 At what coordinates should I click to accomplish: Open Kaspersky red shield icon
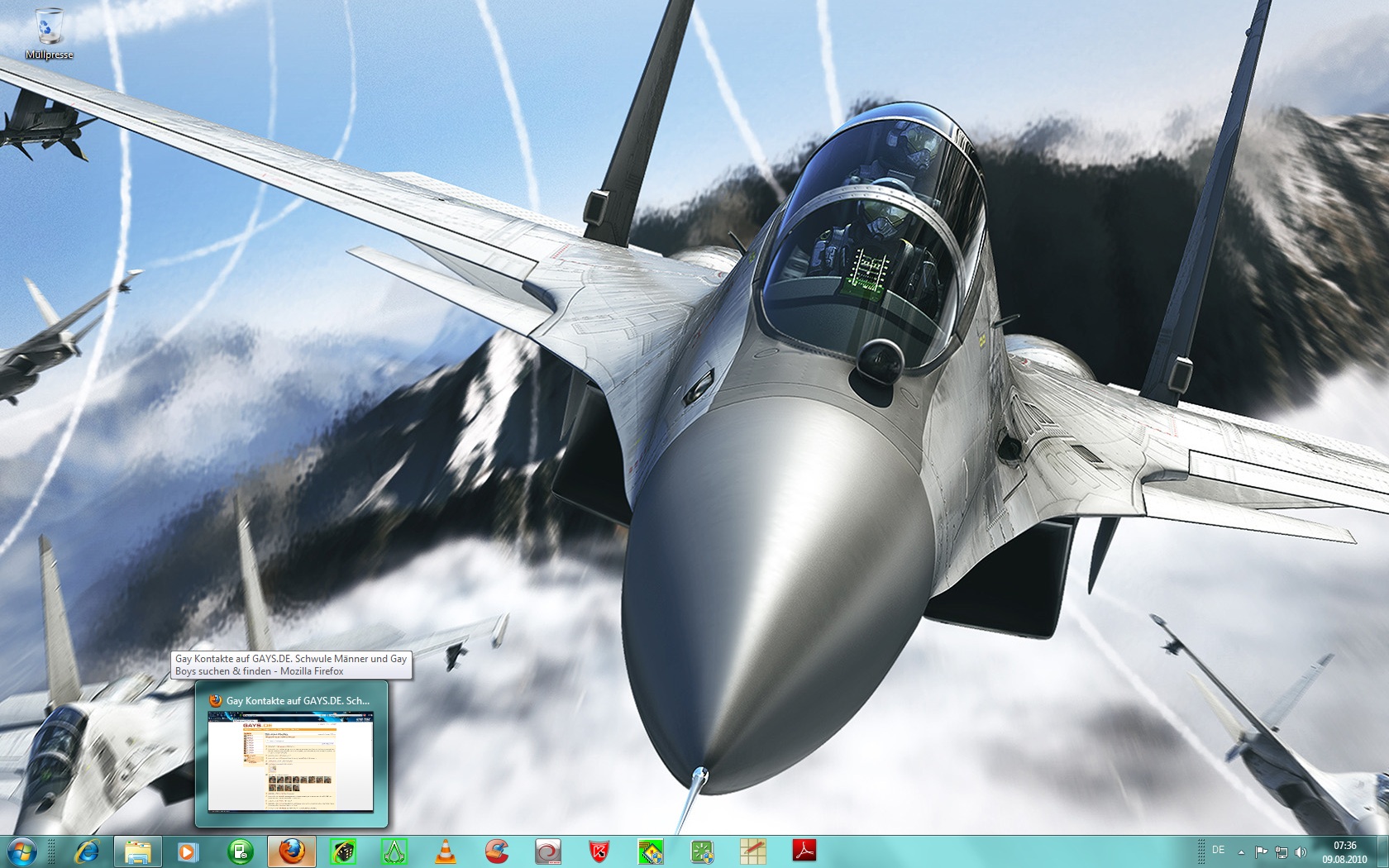(599, 851)
